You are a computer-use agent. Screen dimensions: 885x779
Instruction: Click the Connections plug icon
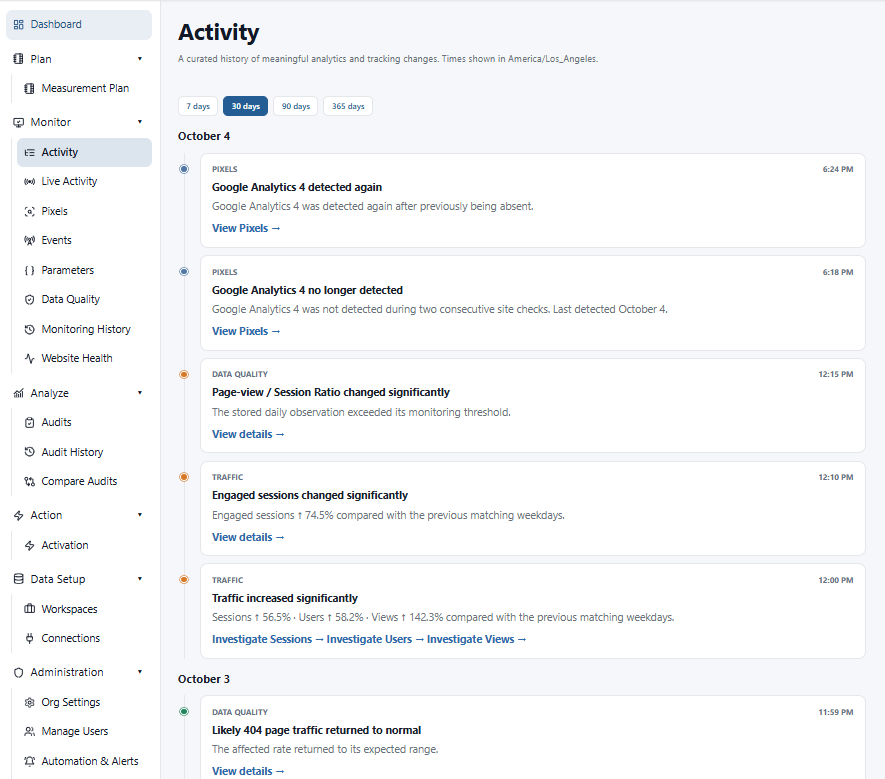29,638
